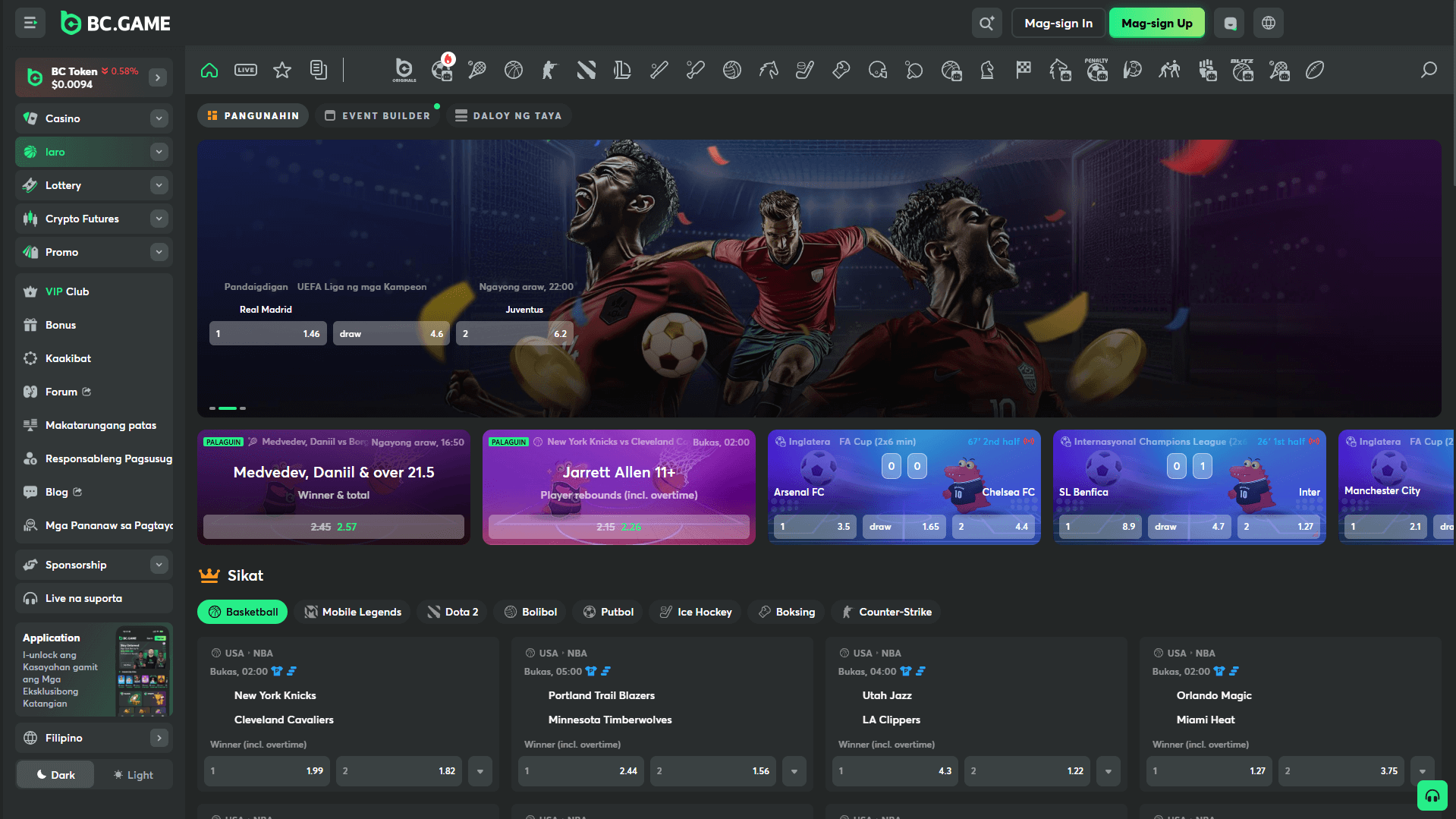Open the LIVE events icon
This screenshot has width=1456, height=819.
246,70
